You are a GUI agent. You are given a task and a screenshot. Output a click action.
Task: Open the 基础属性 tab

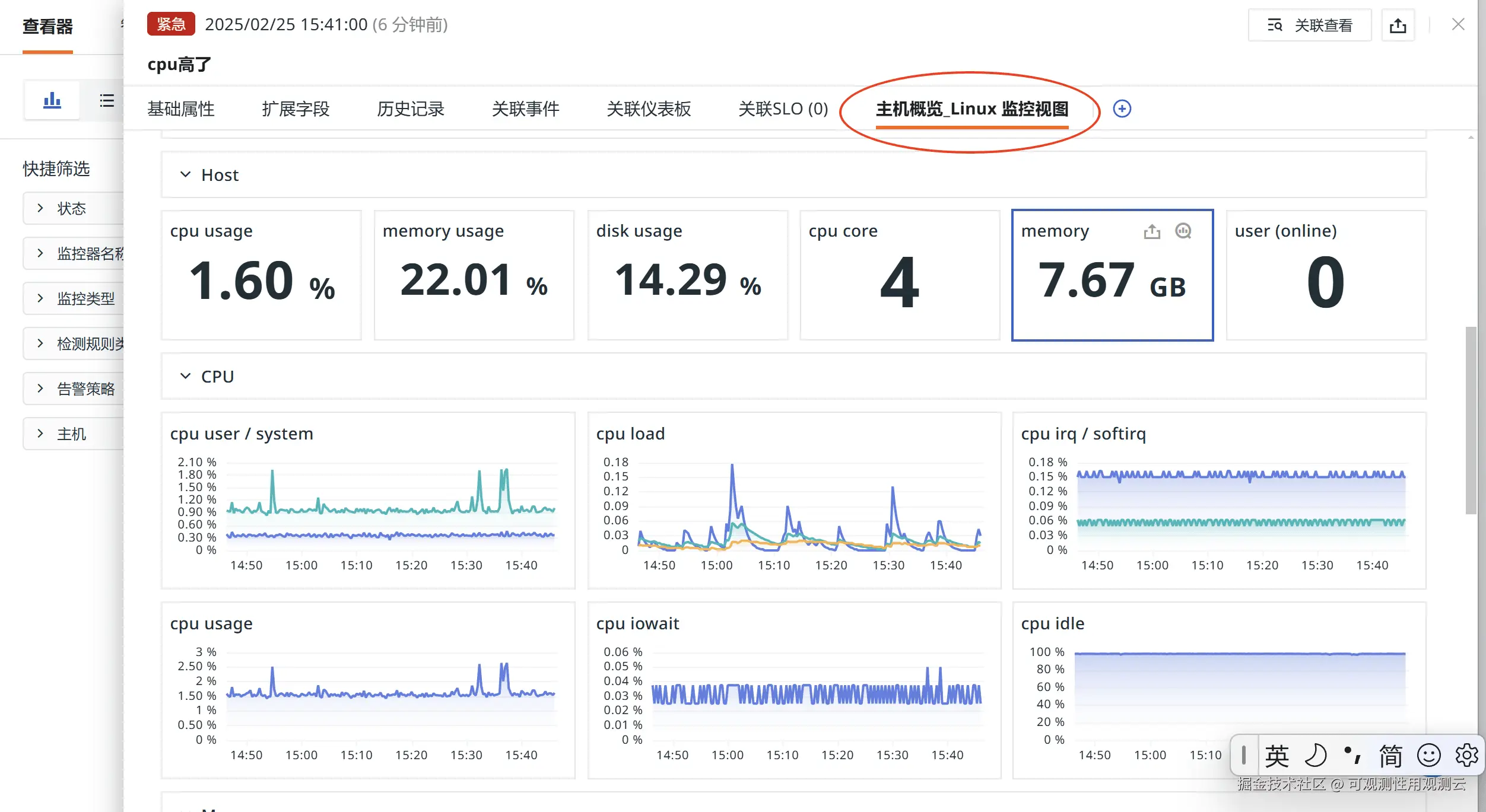[x=181, y=109]
